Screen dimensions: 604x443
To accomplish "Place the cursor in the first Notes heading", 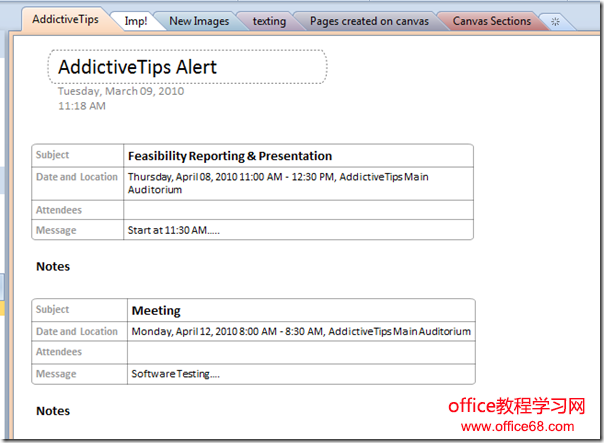I will click(x=53, y=267).
